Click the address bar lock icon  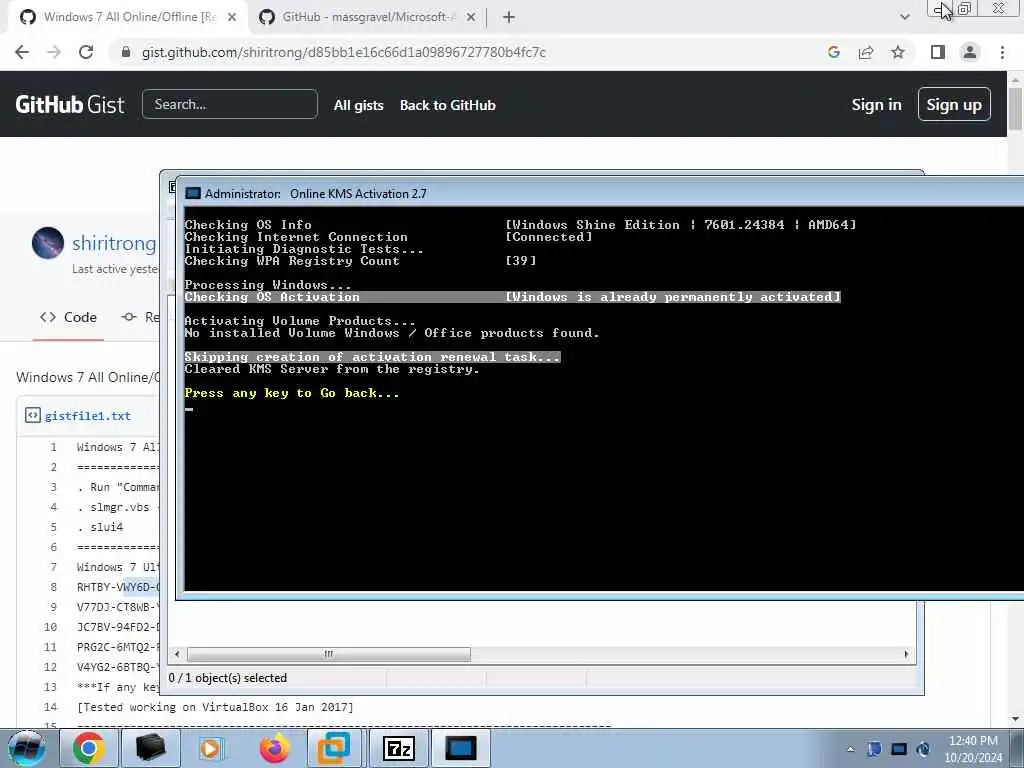pyautogui.click(x=126, y=52)
